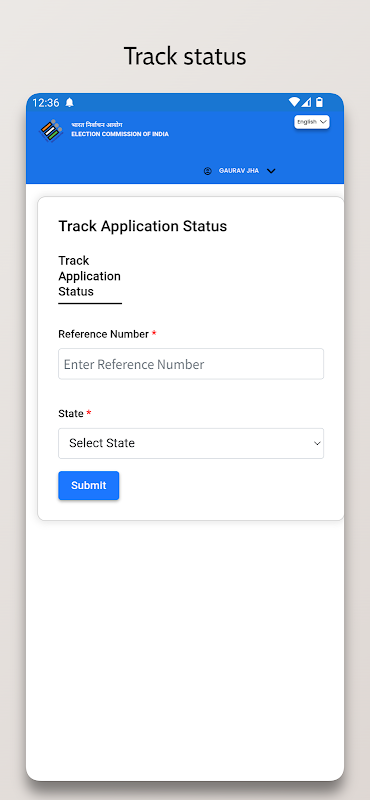This screenshot has height=800, width=370.
Task: Tap the cellular signal icon
Action: click(306, 102)
